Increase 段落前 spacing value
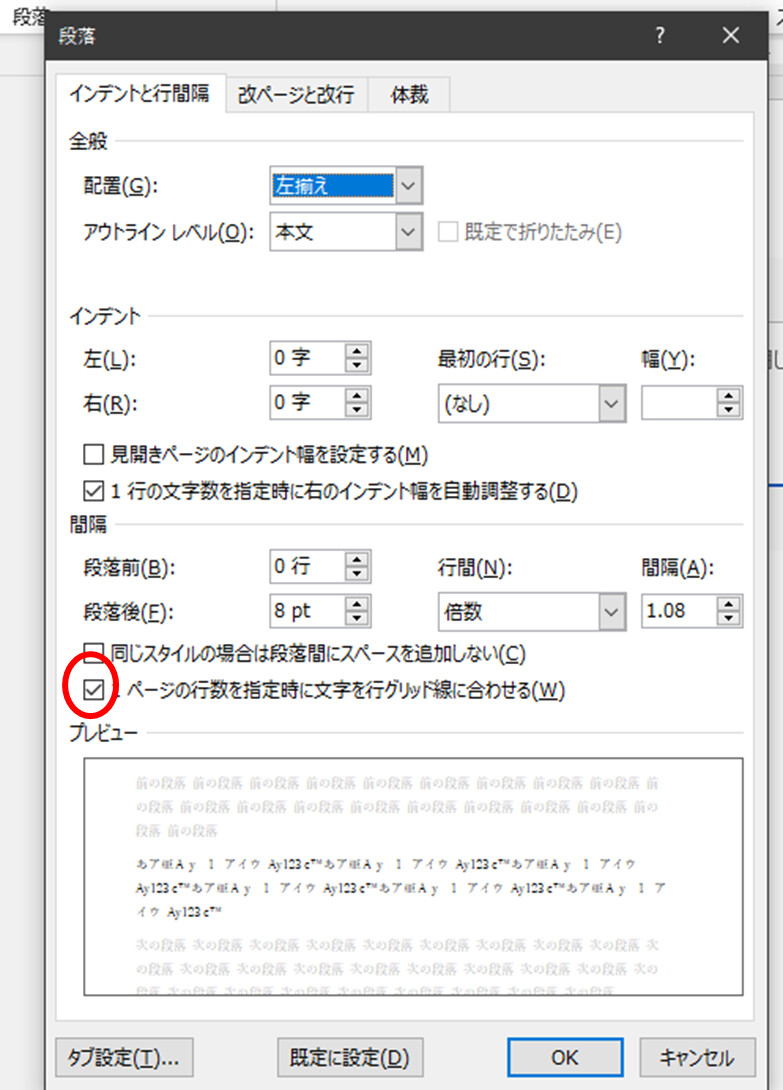Viewport: 783px width, 1090px height. [x=357, y=560]
